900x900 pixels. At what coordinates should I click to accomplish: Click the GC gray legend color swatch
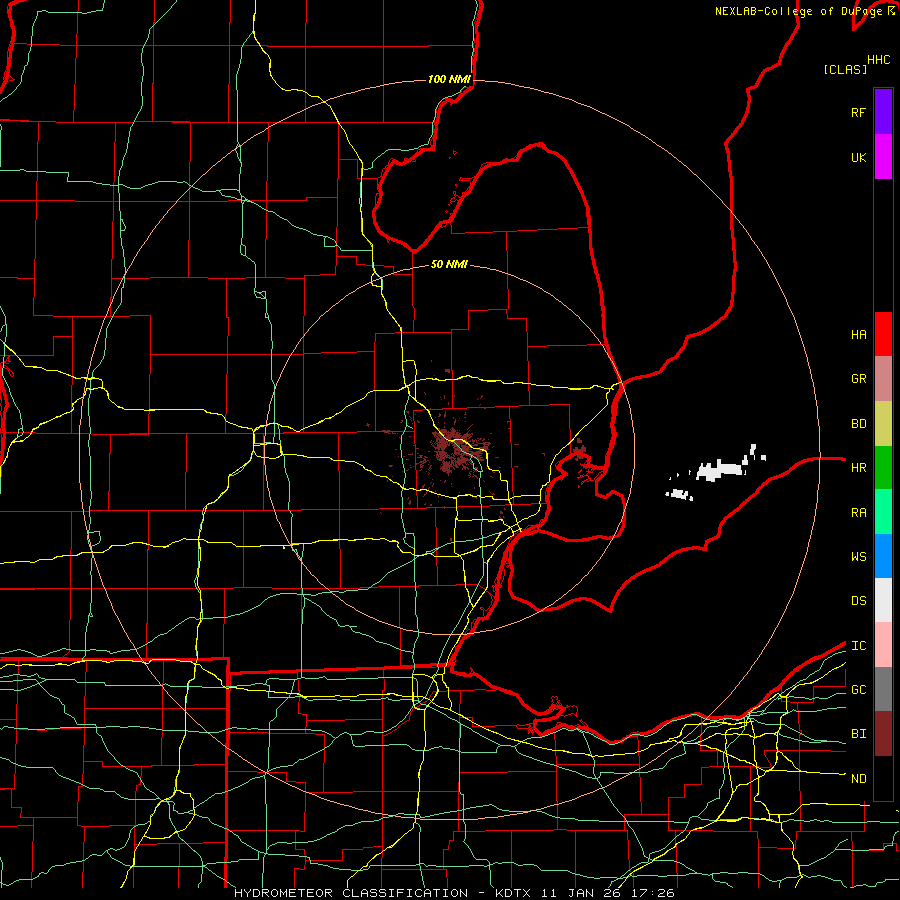coord(883,689)
